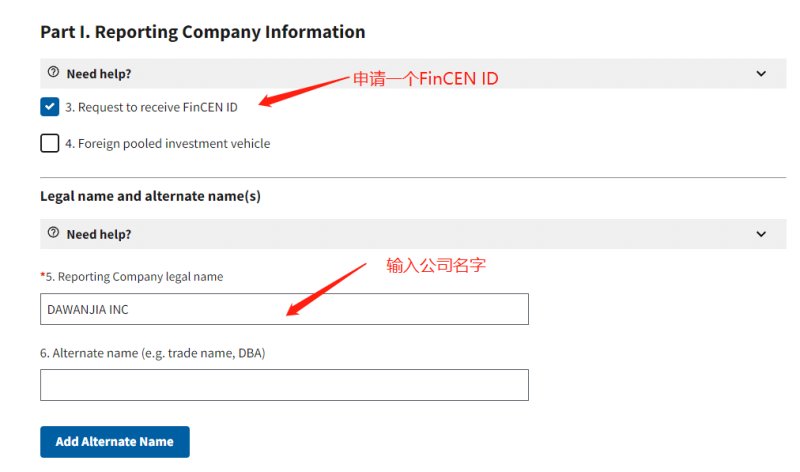Expand the help chevron under the Legal name section
This screenshot has height=472, width=800.
[761, 234]
